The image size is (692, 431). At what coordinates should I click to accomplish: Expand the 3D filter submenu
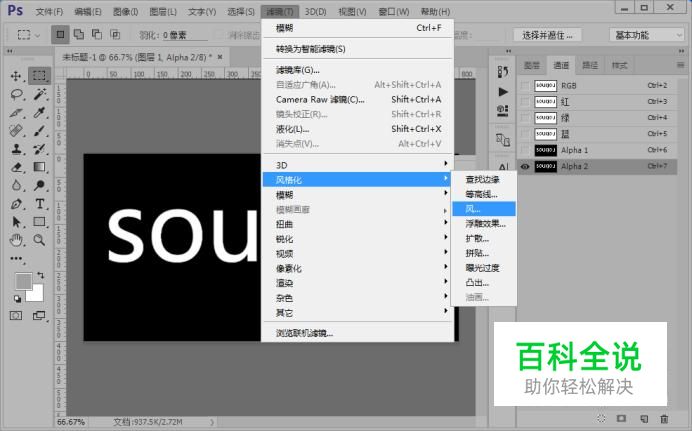pyautogui.click(x=358, y=165)
